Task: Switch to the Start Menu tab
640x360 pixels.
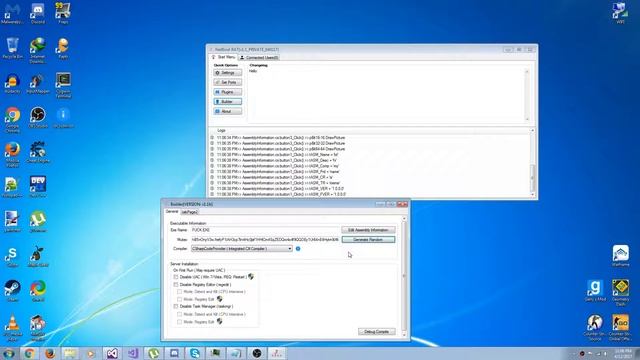Action: tap(223, 57)
